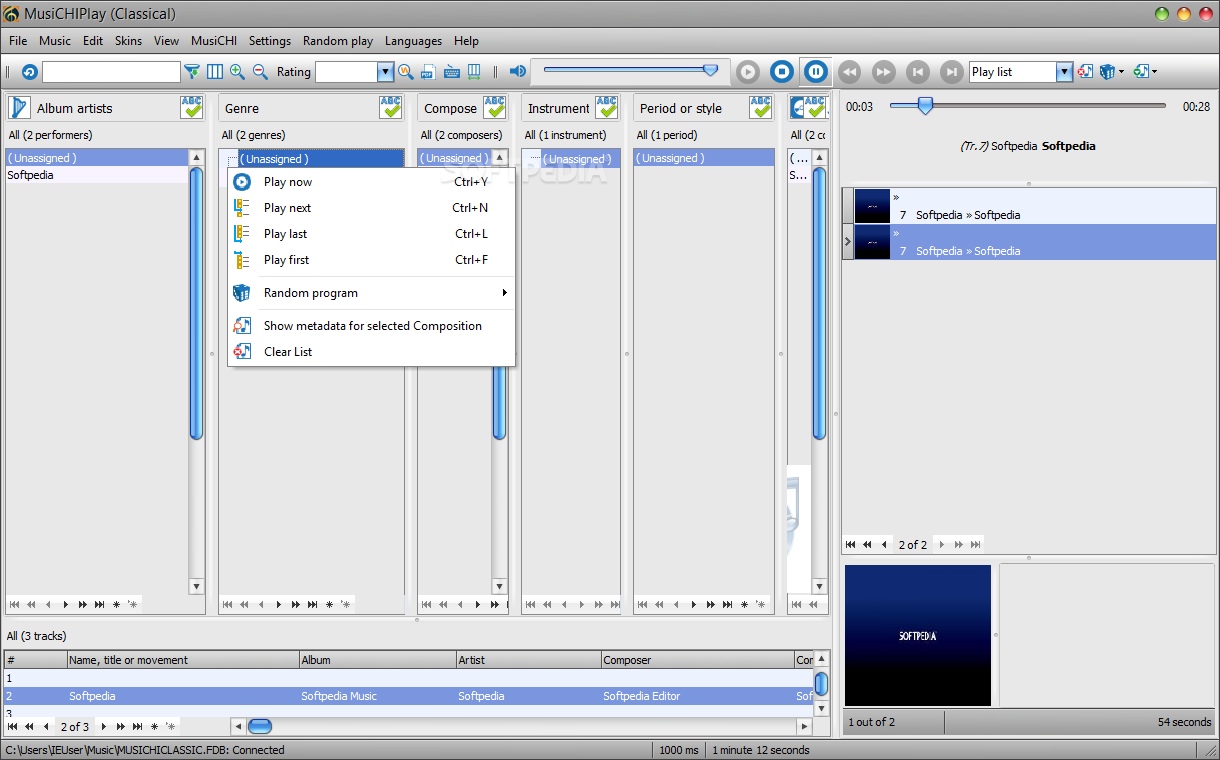The height and width of the screenshot is (760, 1220).
Task: Click the clear playlist icon with red X
Action: tap(1085, 72)
